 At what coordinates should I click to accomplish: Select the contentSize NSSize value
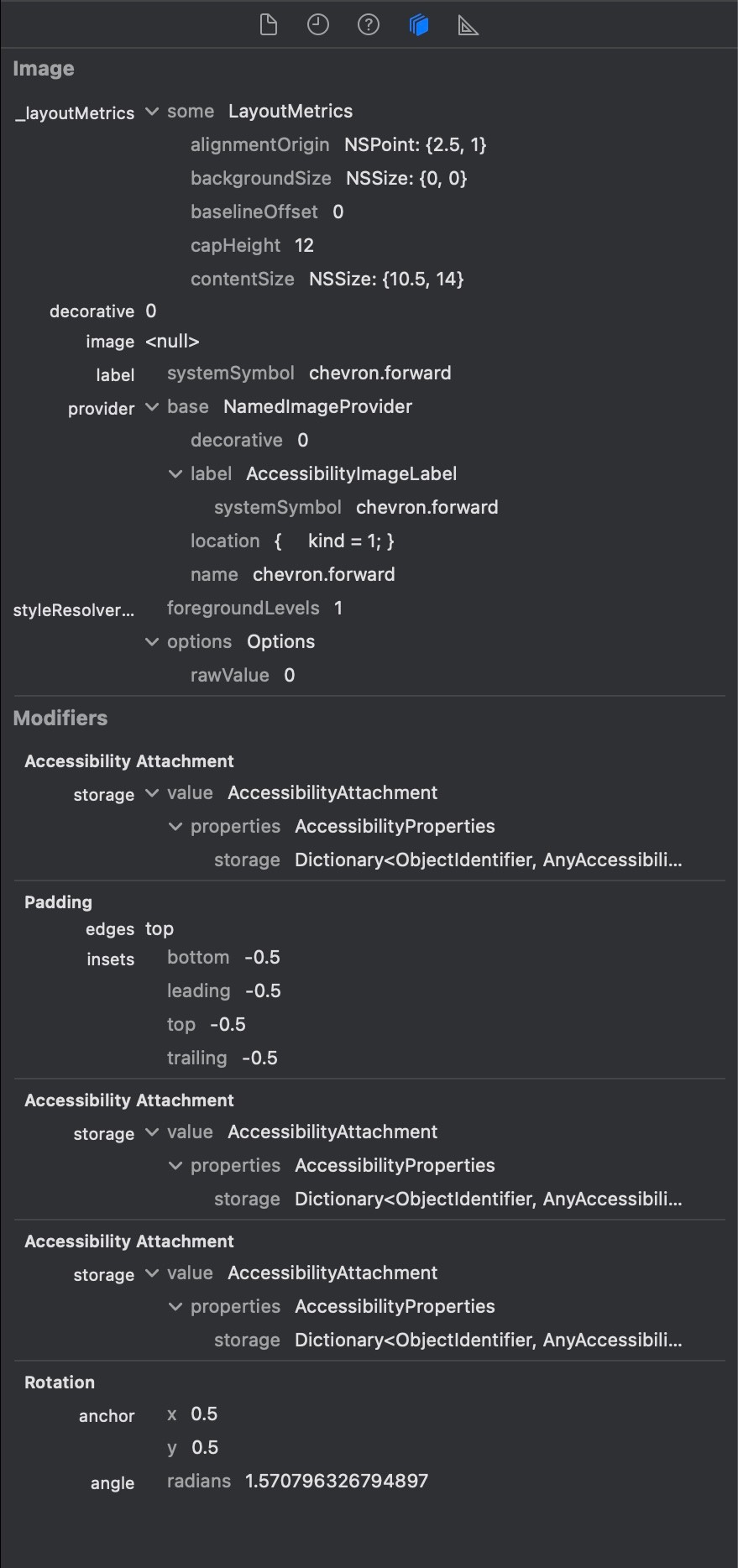coord(386,279)
